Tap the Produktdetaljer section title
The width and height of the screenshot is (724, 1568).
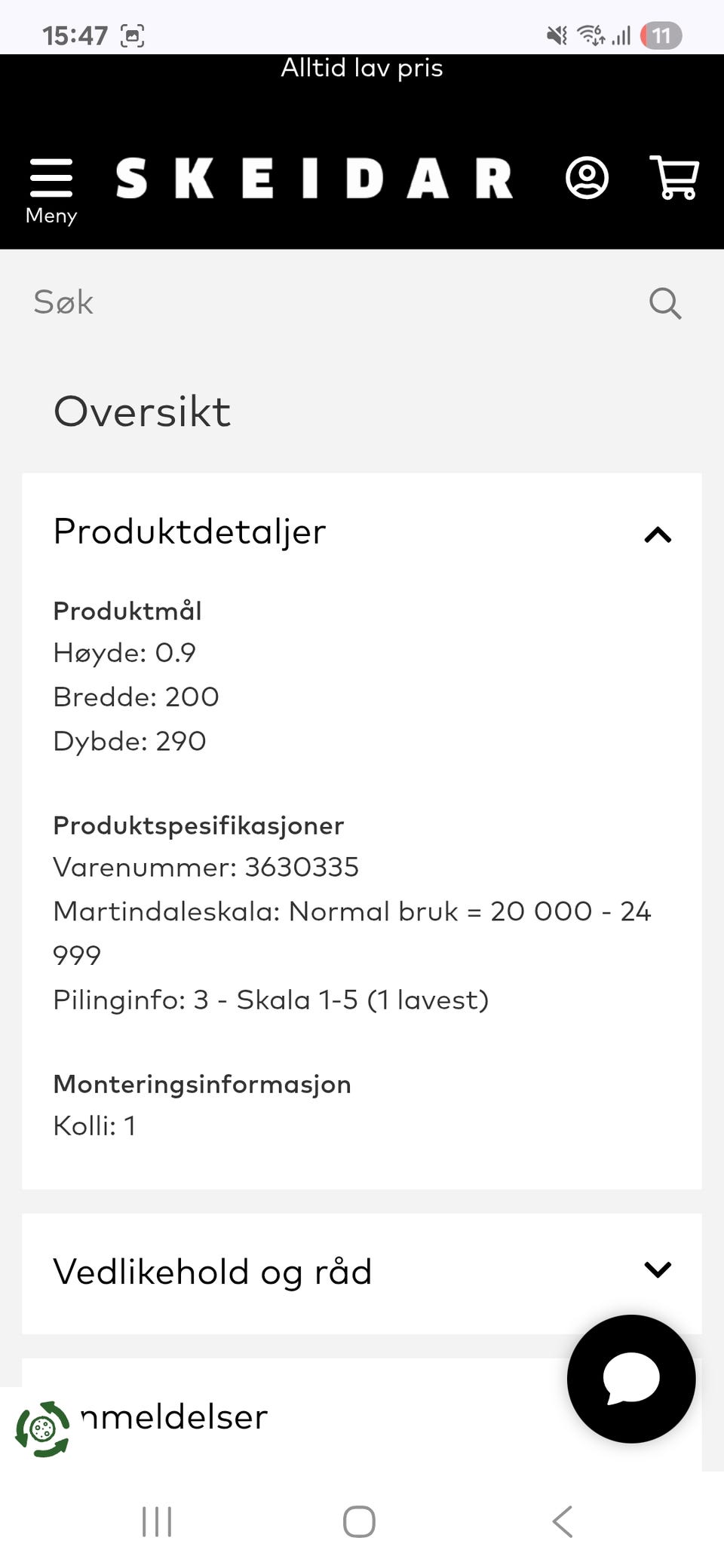click(x=190, y=531)
